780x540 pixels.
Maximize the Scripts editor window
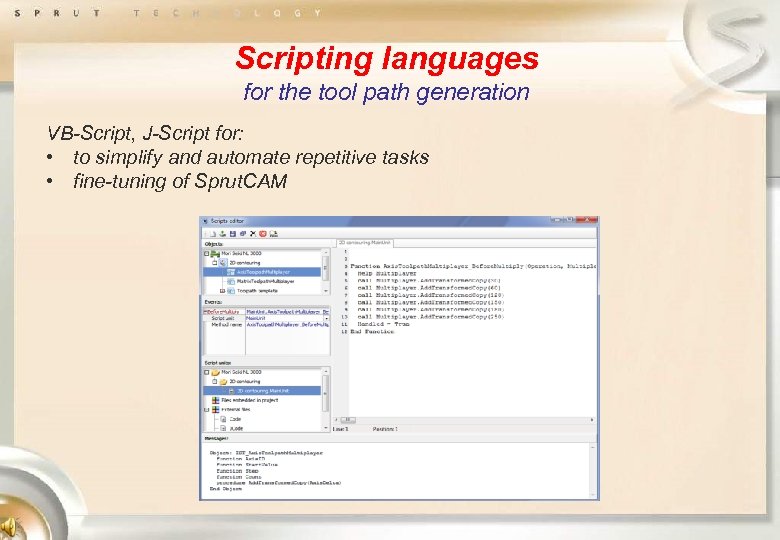[x=569, y=219]
